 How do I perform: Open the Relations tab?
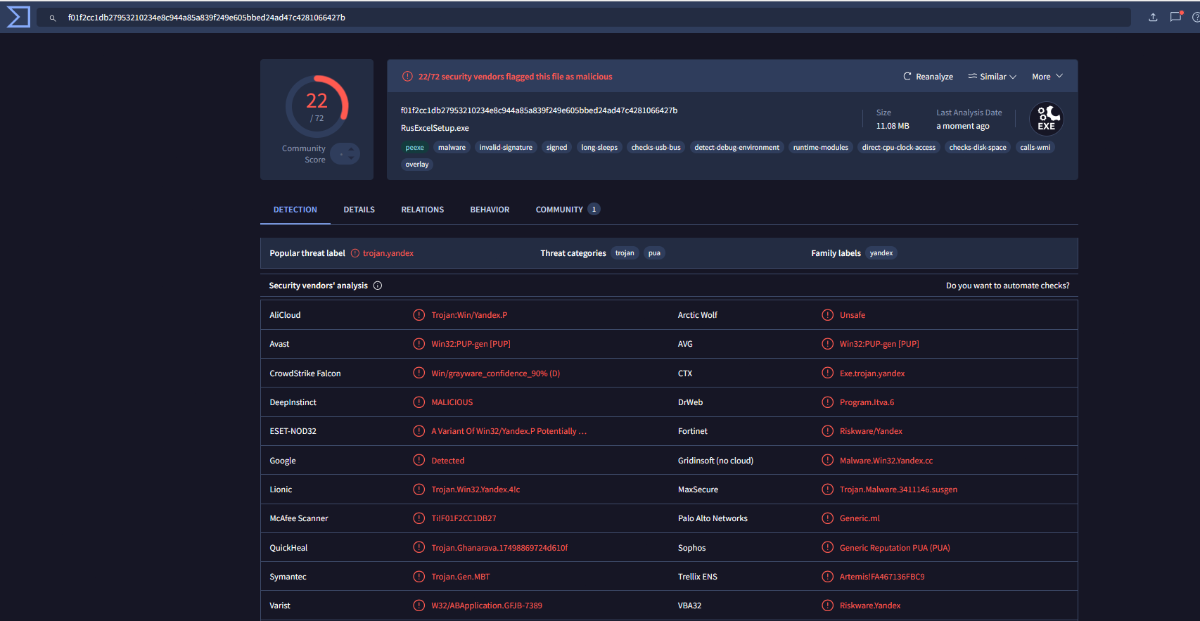[x=422, y=210]
